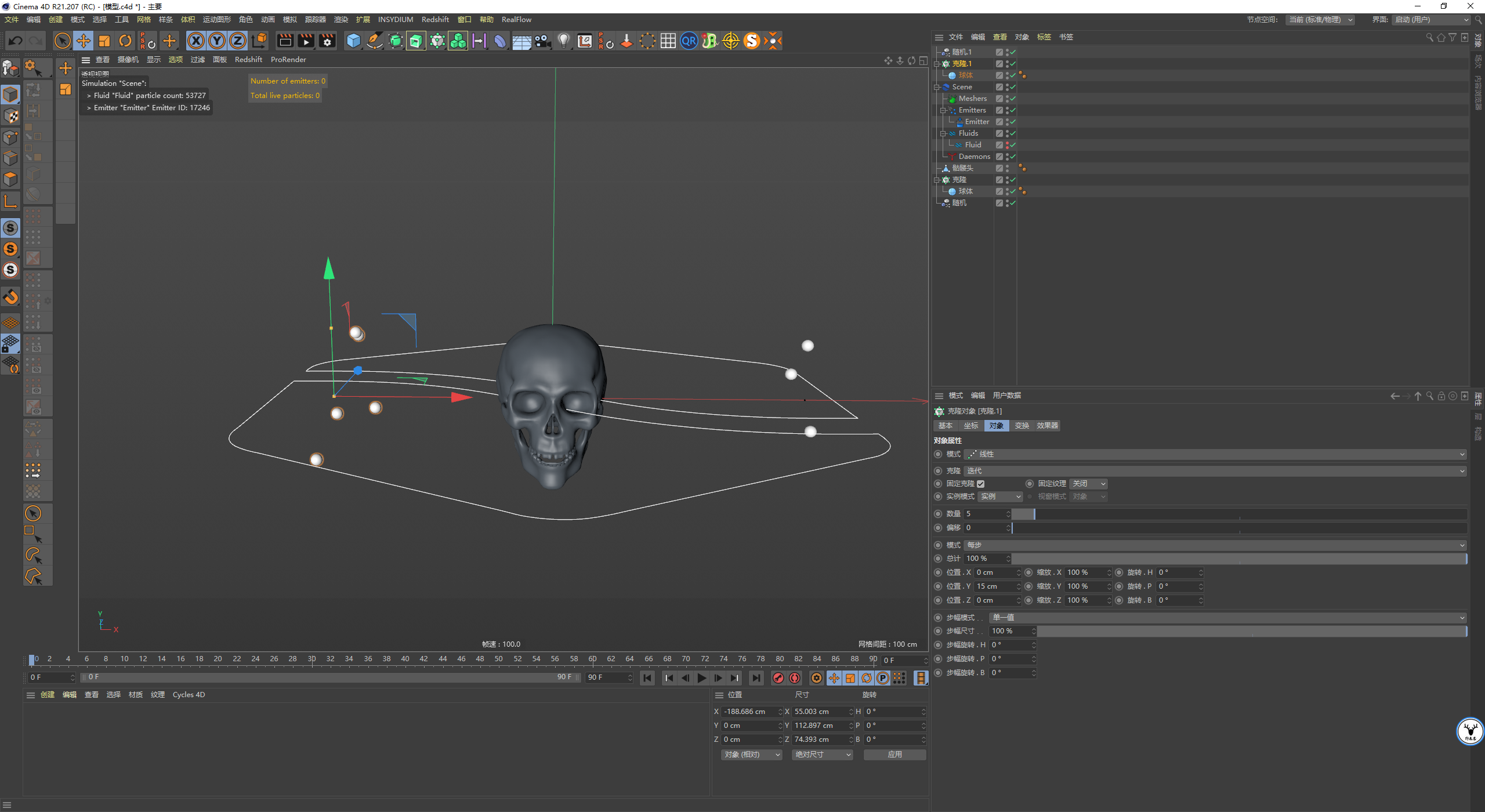1485x812 pixels.
Task: Toggle the X-axis lock icon
Action: tap(196, 41)
